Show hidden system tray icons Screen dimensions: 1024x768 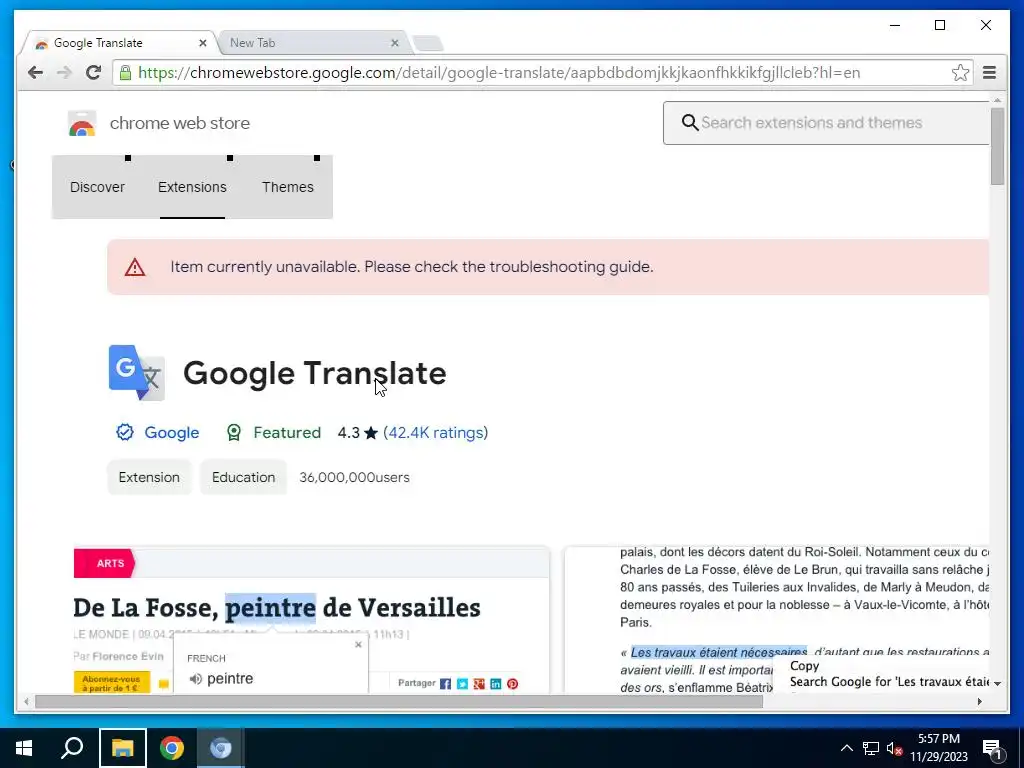click(846, 748)
